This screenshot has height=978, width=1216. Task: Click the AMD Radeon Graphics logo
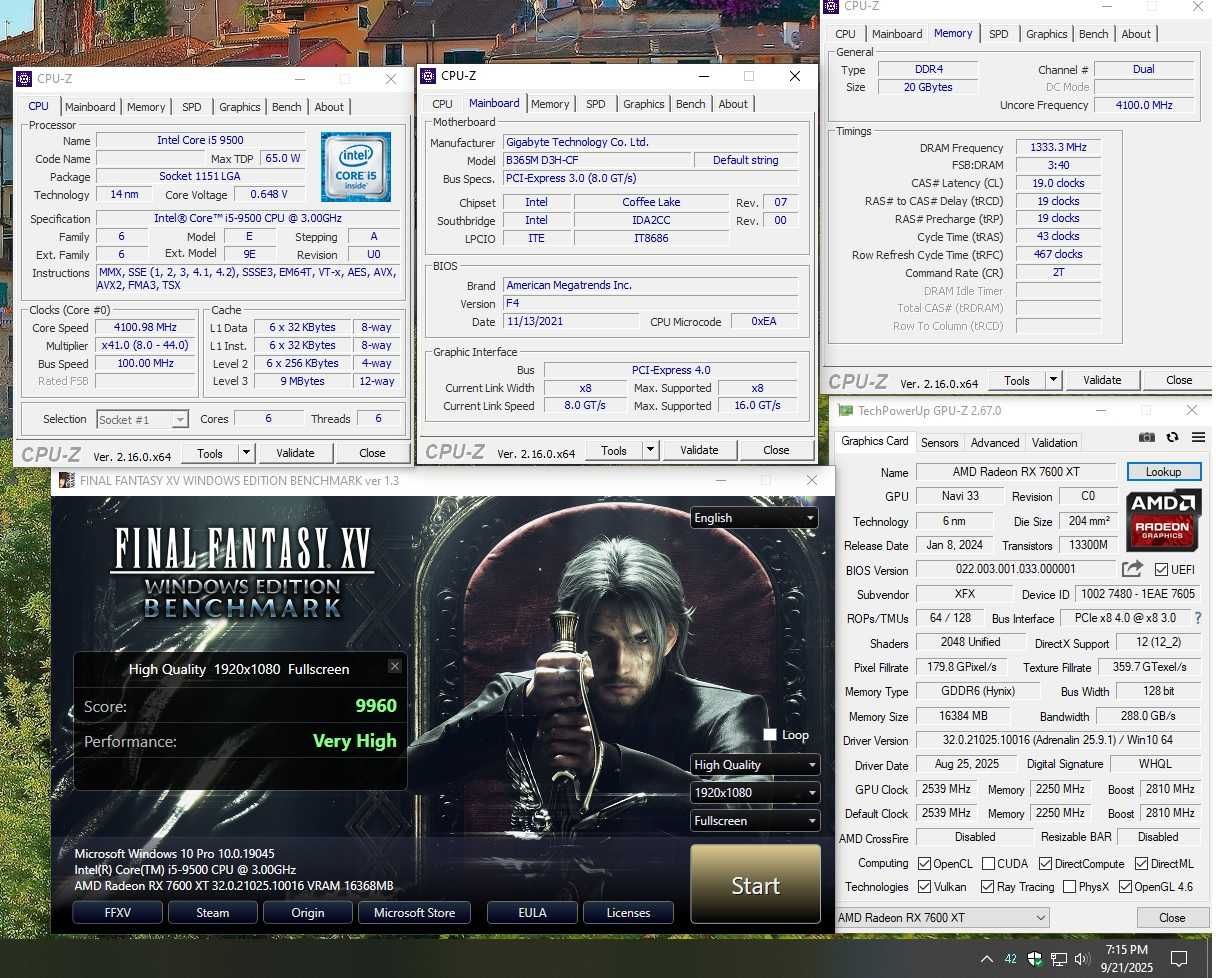coord(1163,520)
